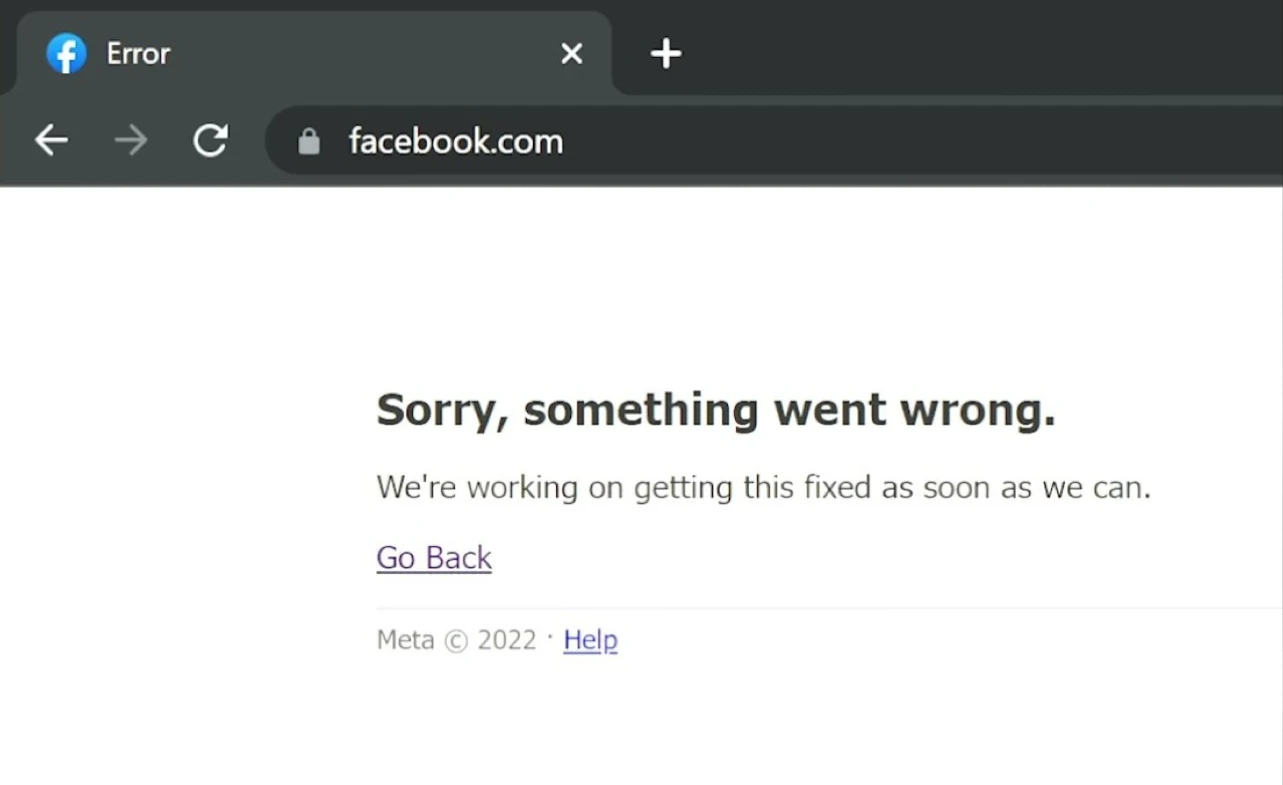Click the "We're working on getting this fixed" sentence
Viewport: 1283px width, 785px height.
click(x=763, y=488)
